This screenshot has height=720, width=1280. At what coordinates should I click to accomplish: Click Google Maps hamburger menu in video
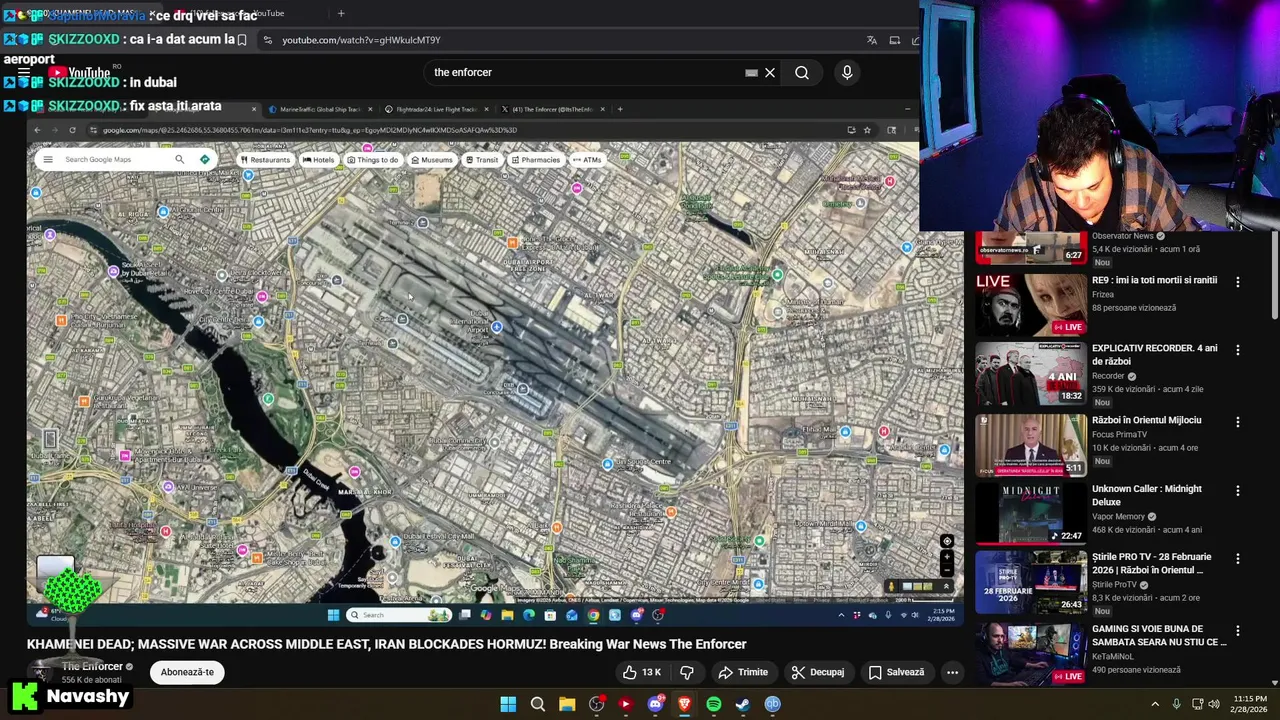coord(47,160)
